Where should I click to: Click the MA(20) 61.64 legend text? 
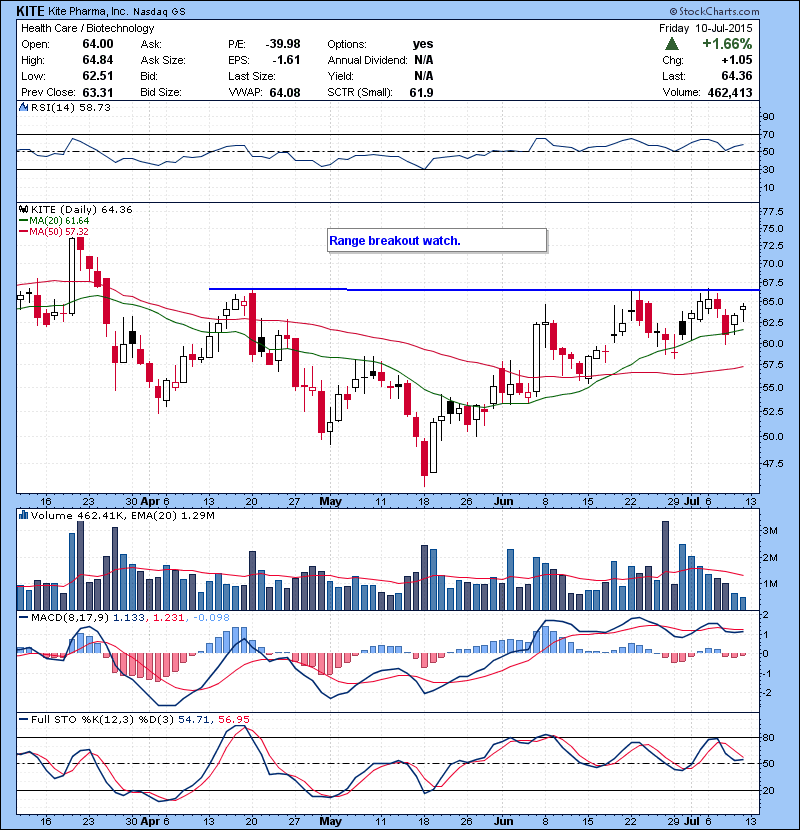click(x=59, y=220)
